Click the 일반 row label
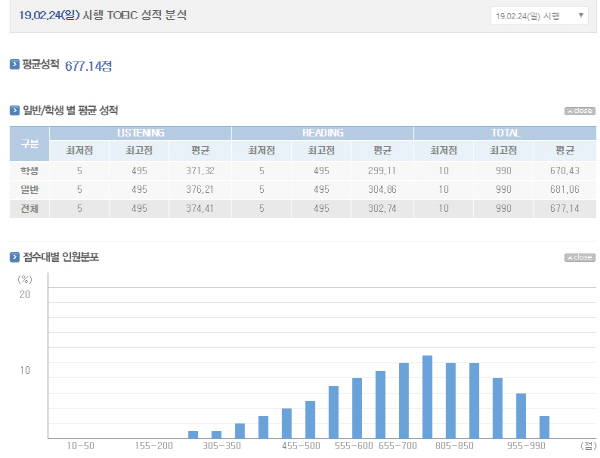Viewport: 600px width, 458px height. (x=29, y=189)
